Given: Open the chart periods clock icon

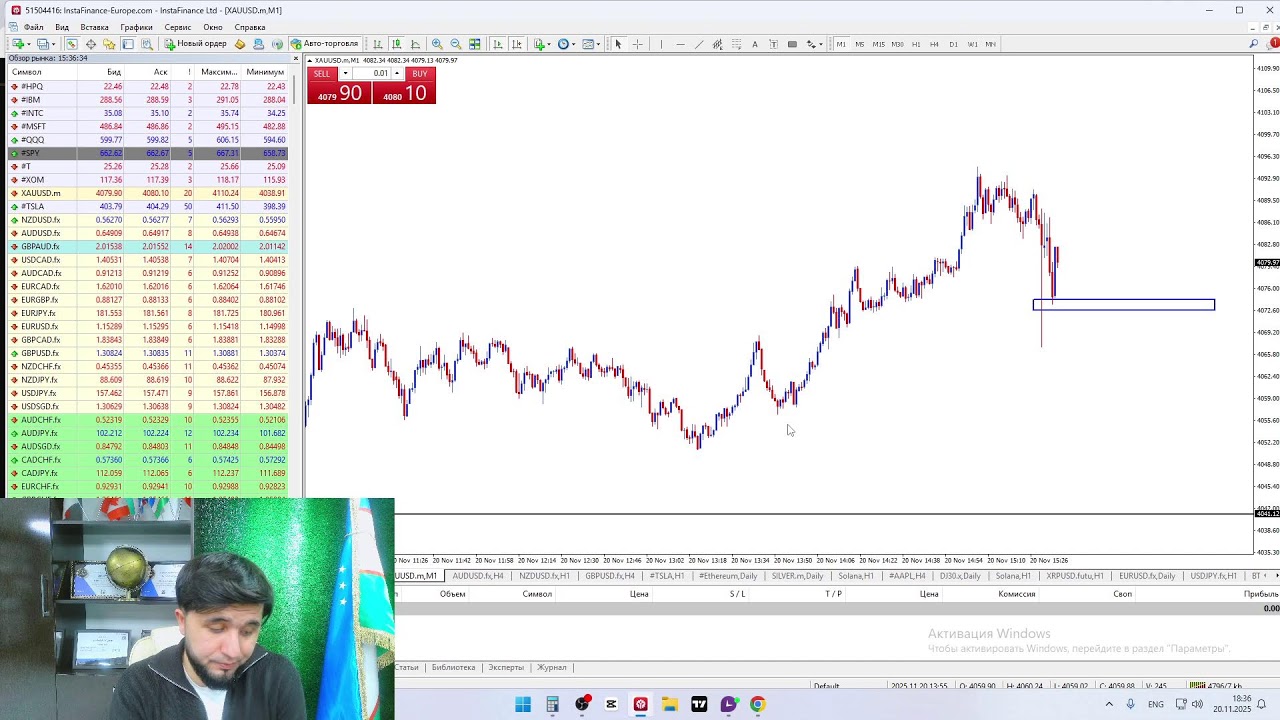Looking at the screenshot, I should [x=563, y=44].
